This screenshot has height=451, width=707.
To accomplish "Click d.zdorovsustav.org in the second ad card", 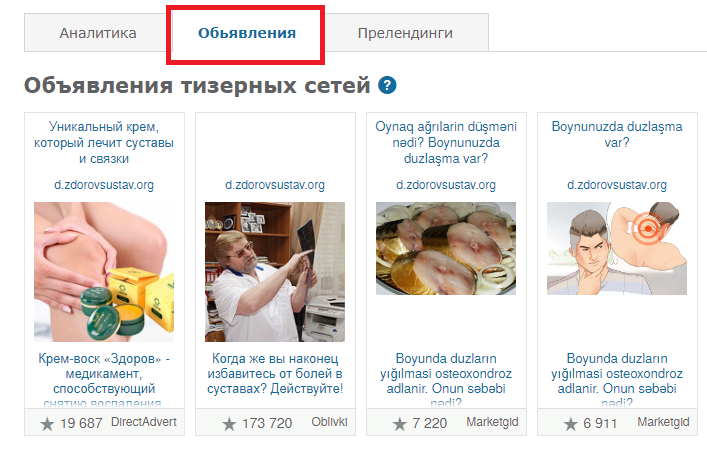I will (x=275, y=185).
